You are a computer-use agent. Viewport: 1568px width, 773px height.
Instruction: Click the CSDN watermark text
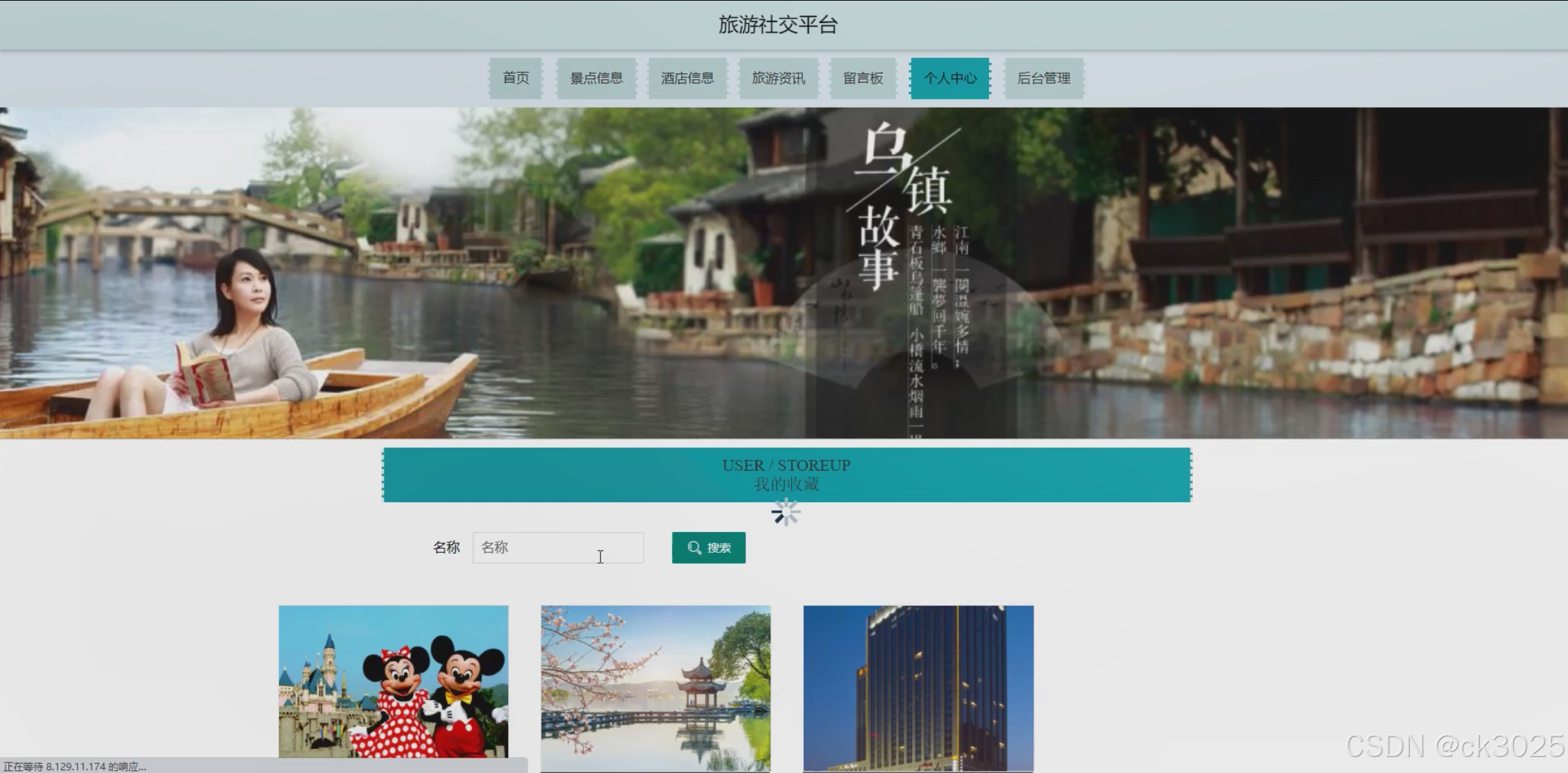tap(1454, 746)
